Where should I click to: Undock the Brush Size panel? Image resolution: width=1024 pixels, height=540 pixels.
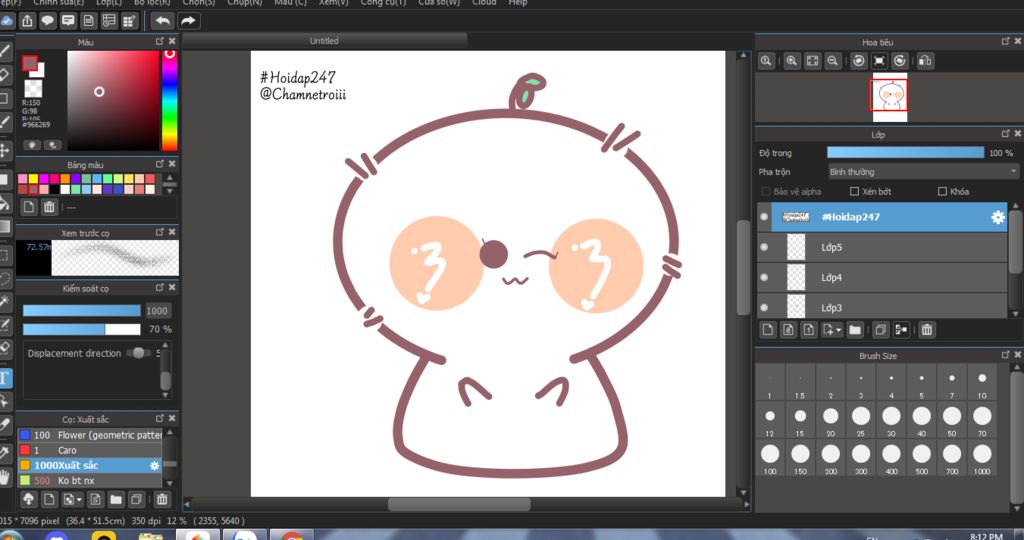[x=1006, y=355]
